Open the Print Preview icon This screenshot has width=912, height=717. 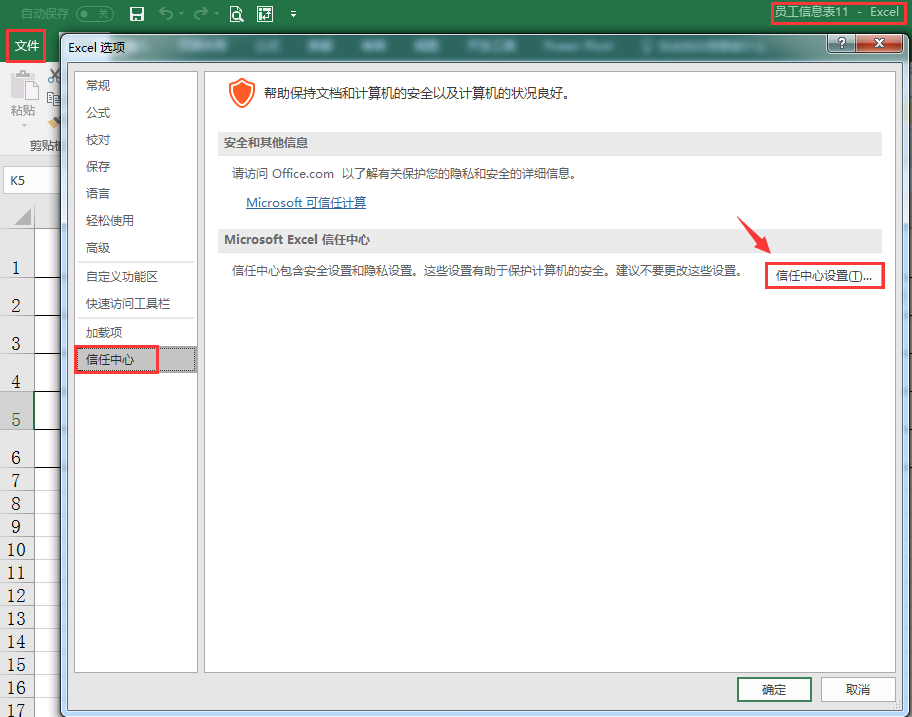tap(236, 14)
